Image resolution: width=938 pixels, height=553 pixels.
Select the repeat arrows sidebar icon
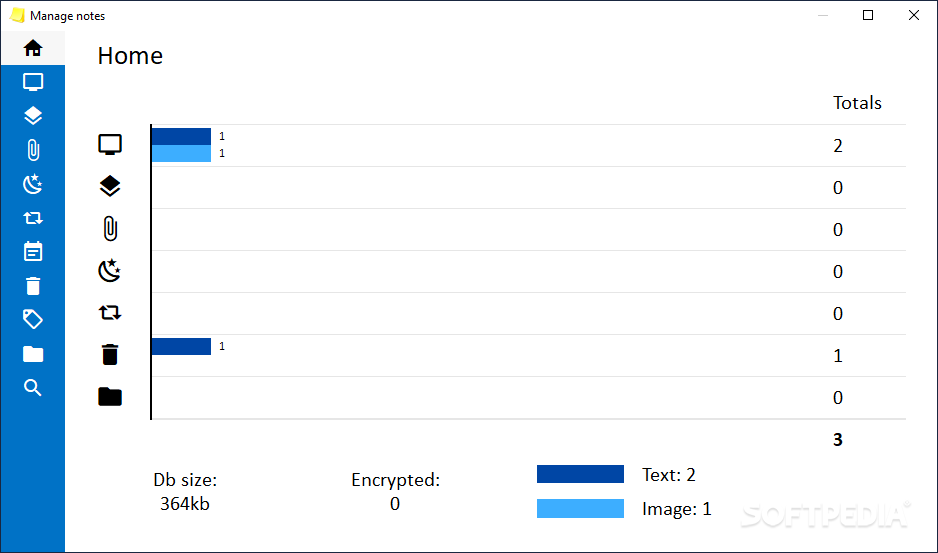(x=33, y=218)
